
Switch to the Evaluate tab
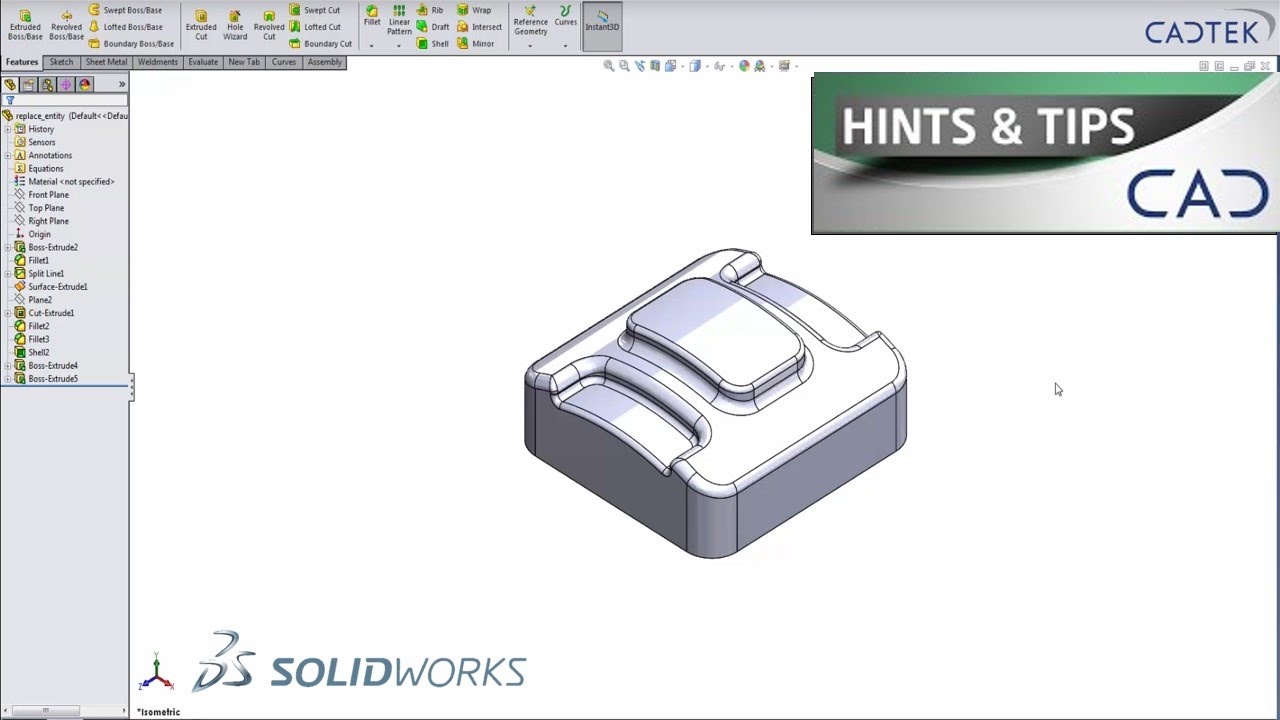pyautogui.click(x=203, y=62)
